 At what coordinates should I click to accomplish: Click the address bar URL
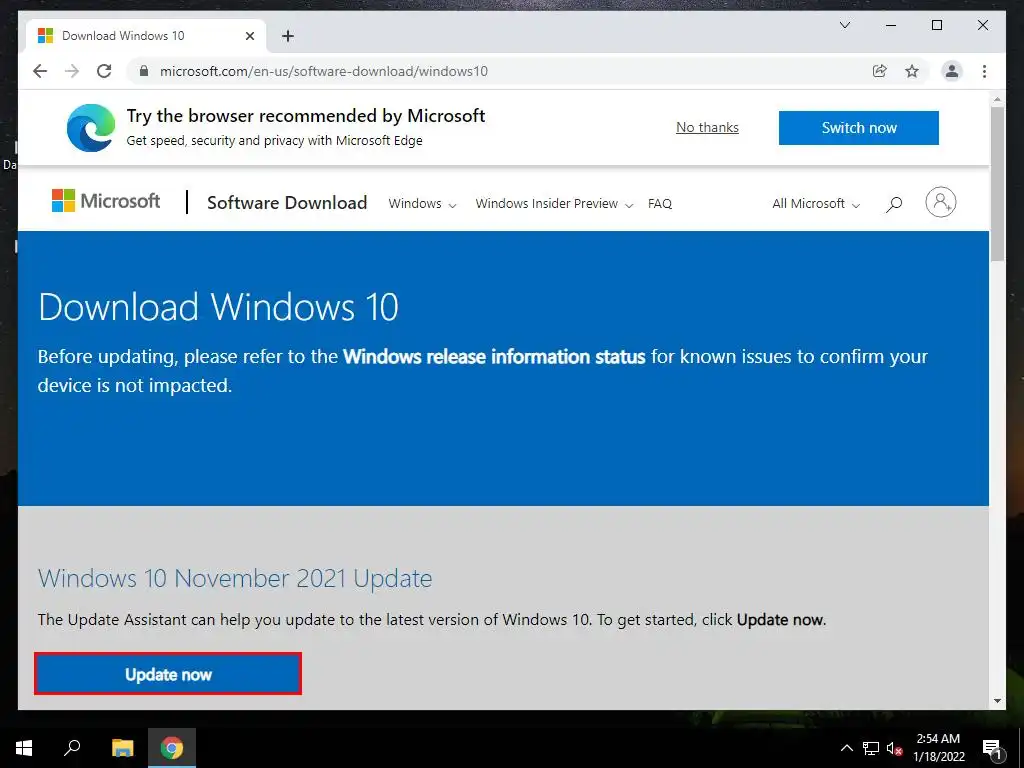pos(324,71)
